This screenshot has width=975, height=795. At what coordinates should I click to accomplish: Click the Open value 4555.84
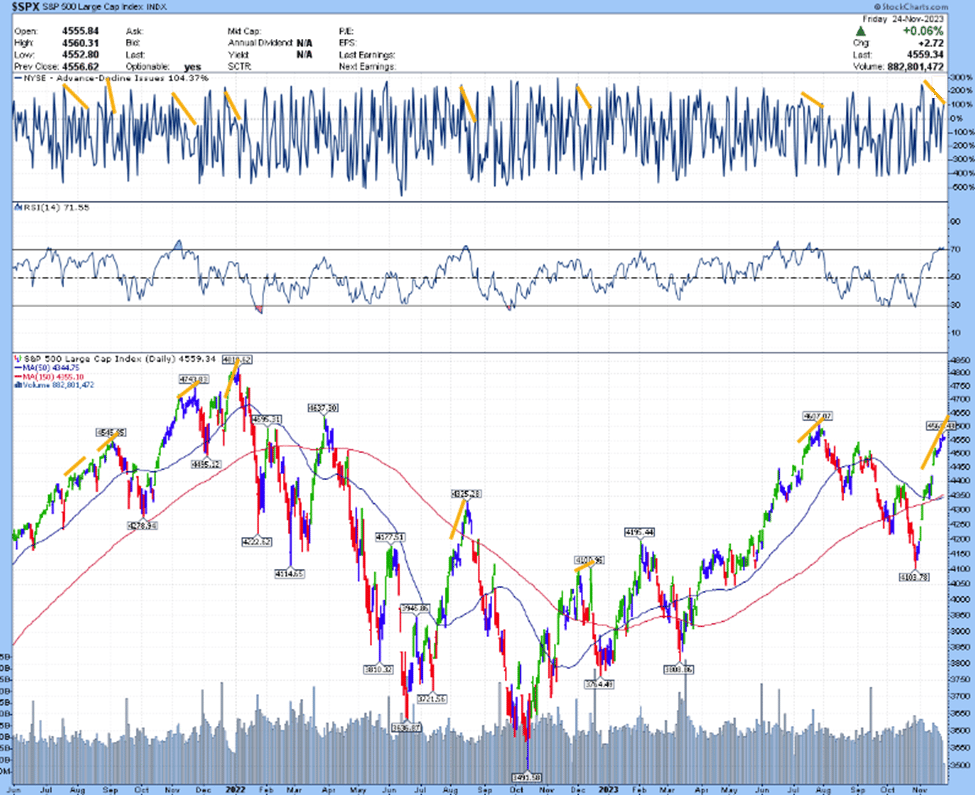(x=80, y=31)
